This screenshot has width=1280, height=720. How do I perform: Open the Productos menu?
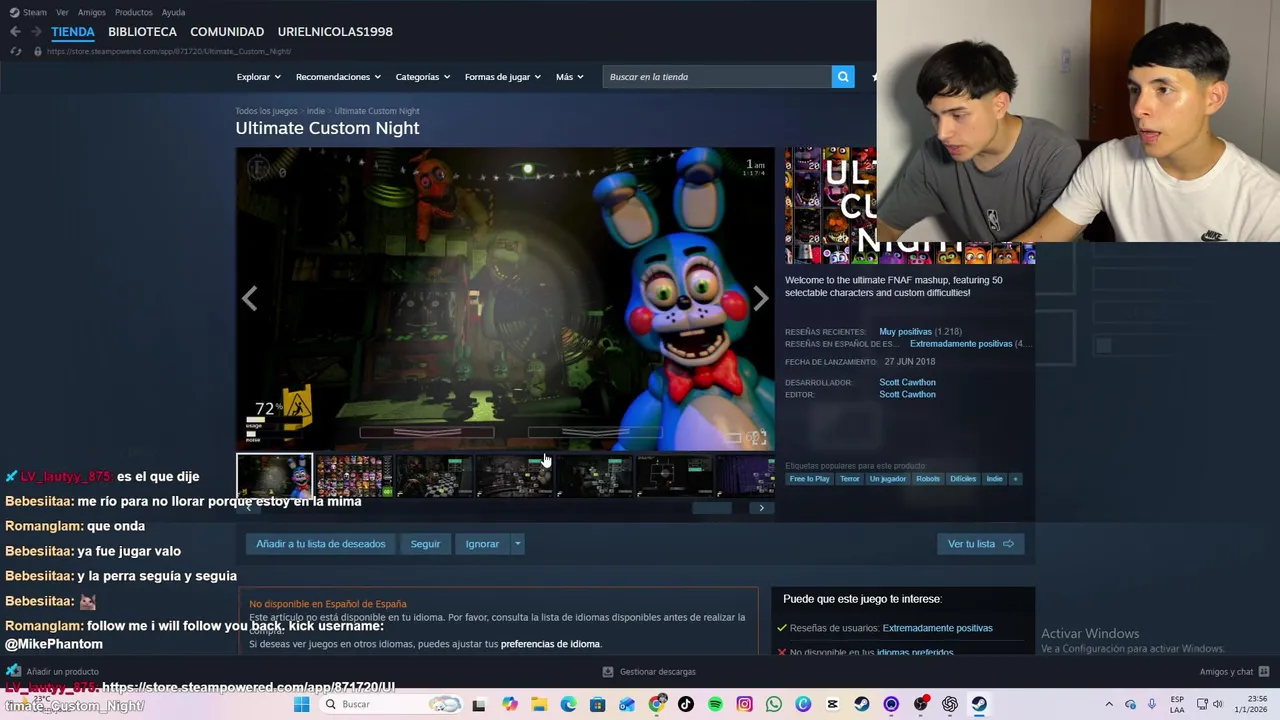133,12
